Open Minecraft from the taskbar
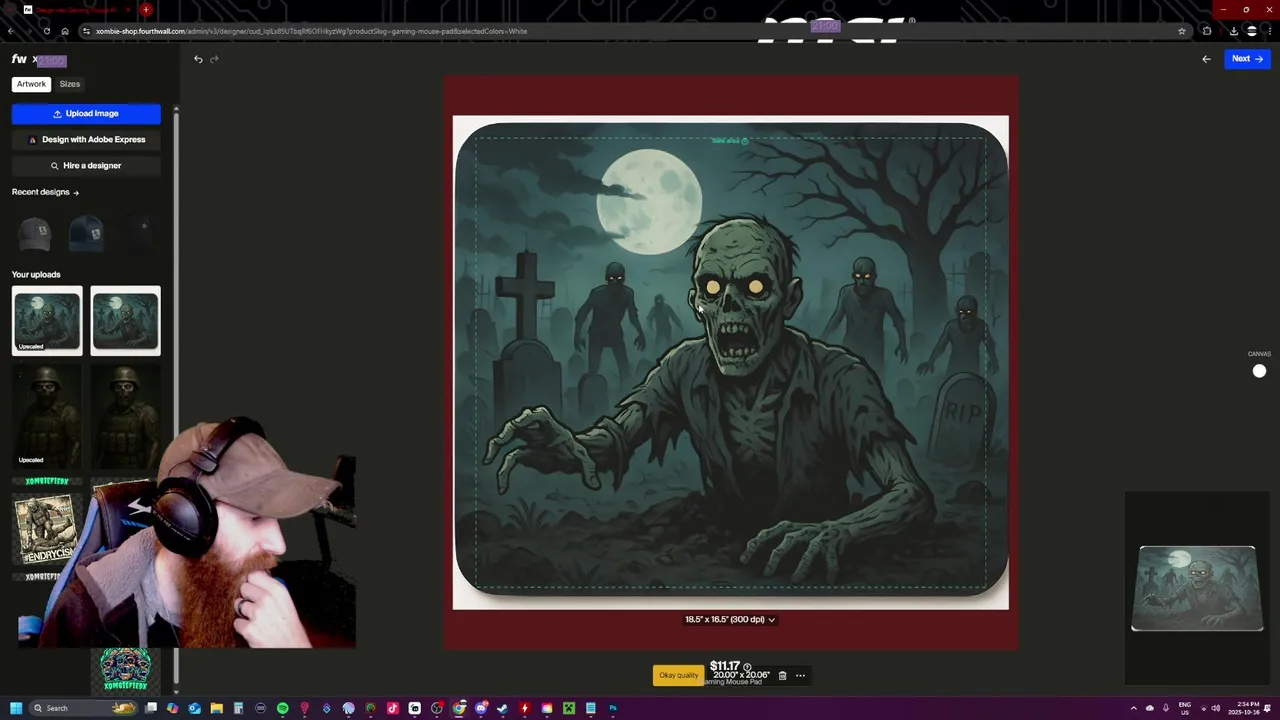The width and height of the screenshot is (1280, 720). click(569, 708)
